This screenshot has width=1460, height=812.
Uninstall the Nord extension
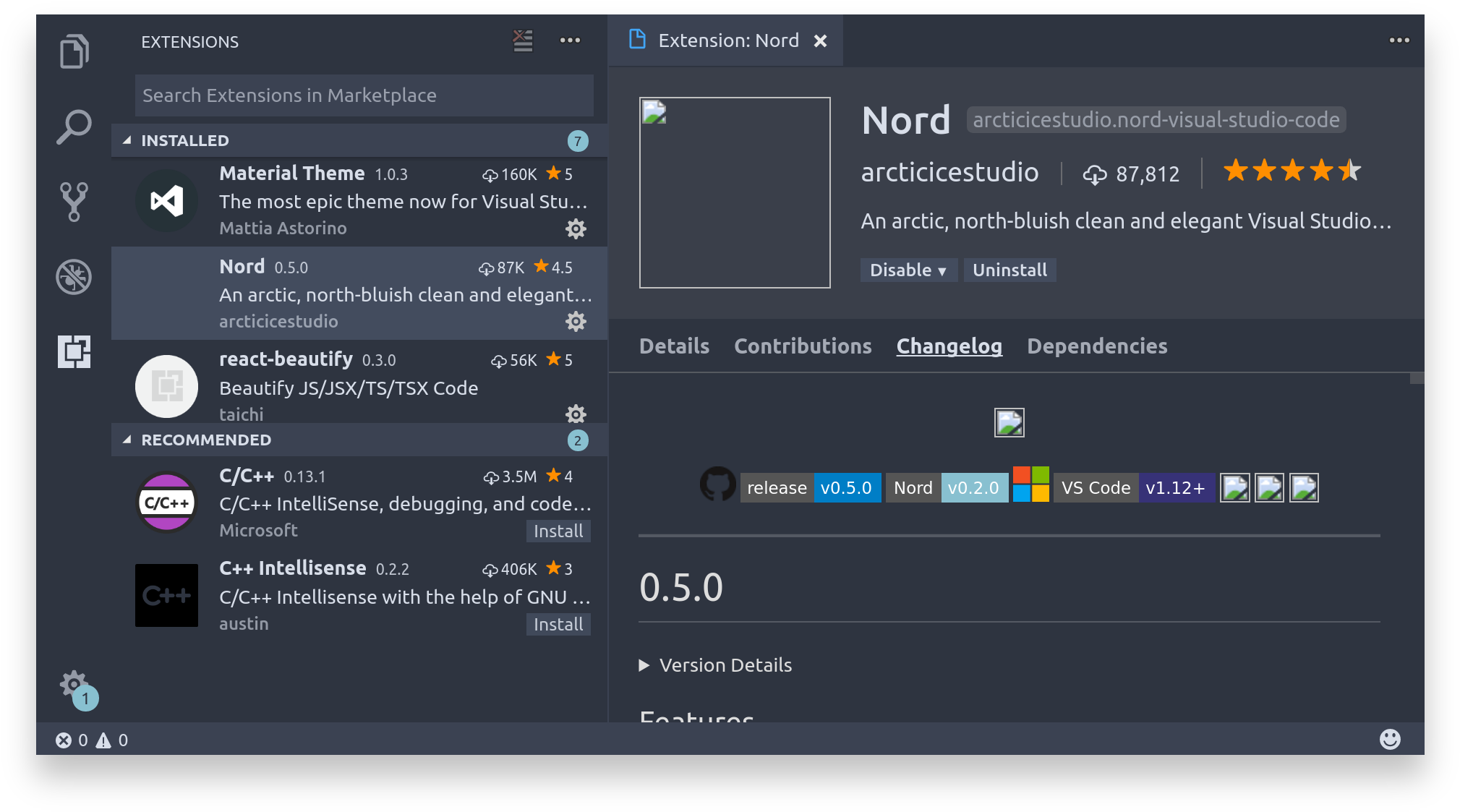[1008, 270]
